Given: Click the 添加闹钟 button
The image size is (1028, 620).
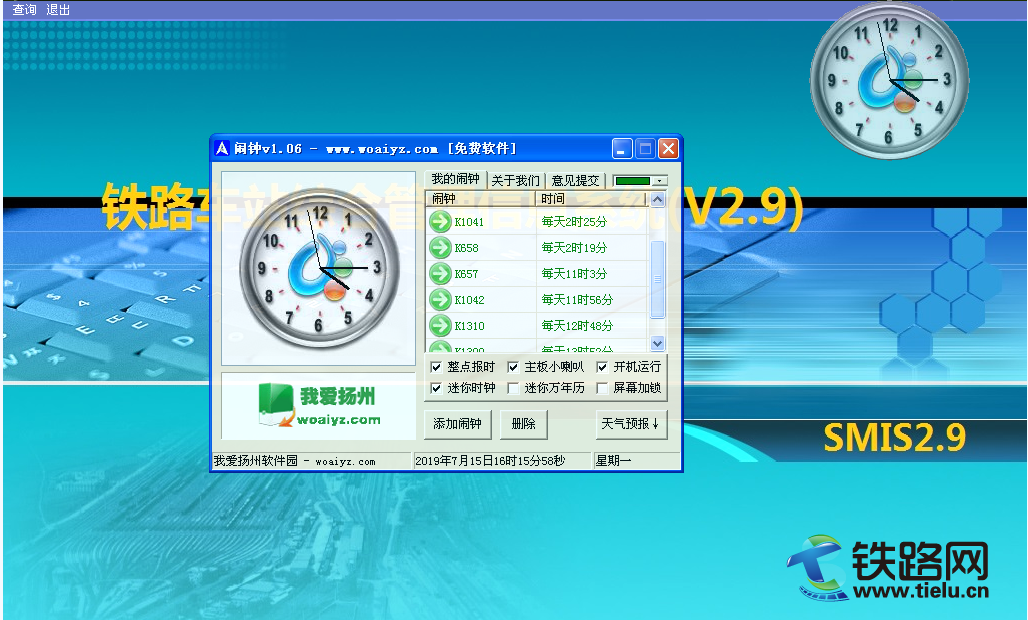Looking at the screenshot, I should pos(457,424).
